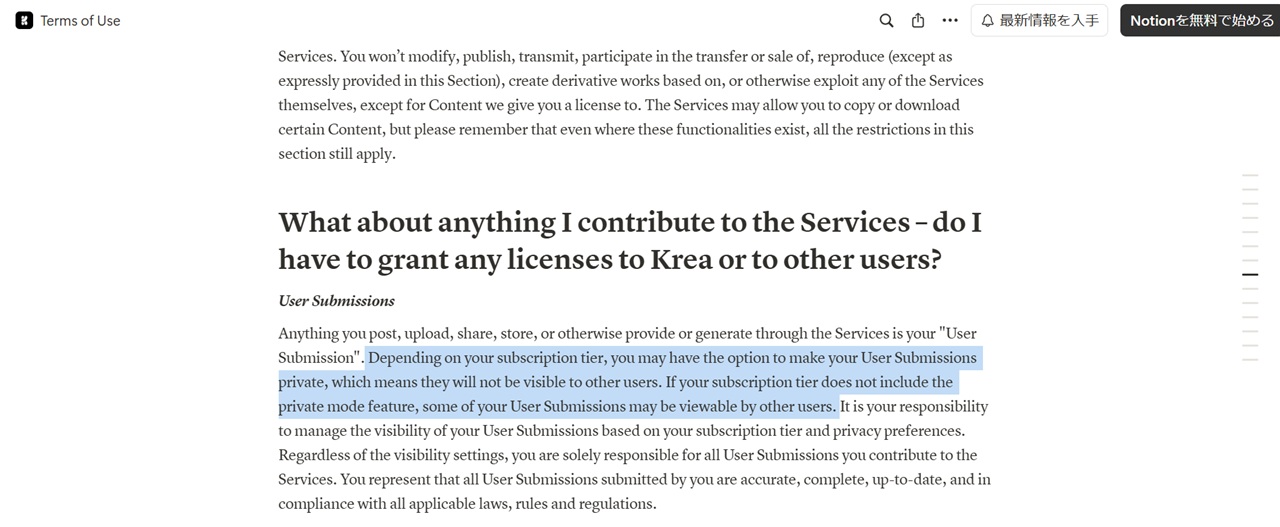Jump to the topmost table-of-contents marker
Screen dimensions: 1280x527
[1250, 175]
